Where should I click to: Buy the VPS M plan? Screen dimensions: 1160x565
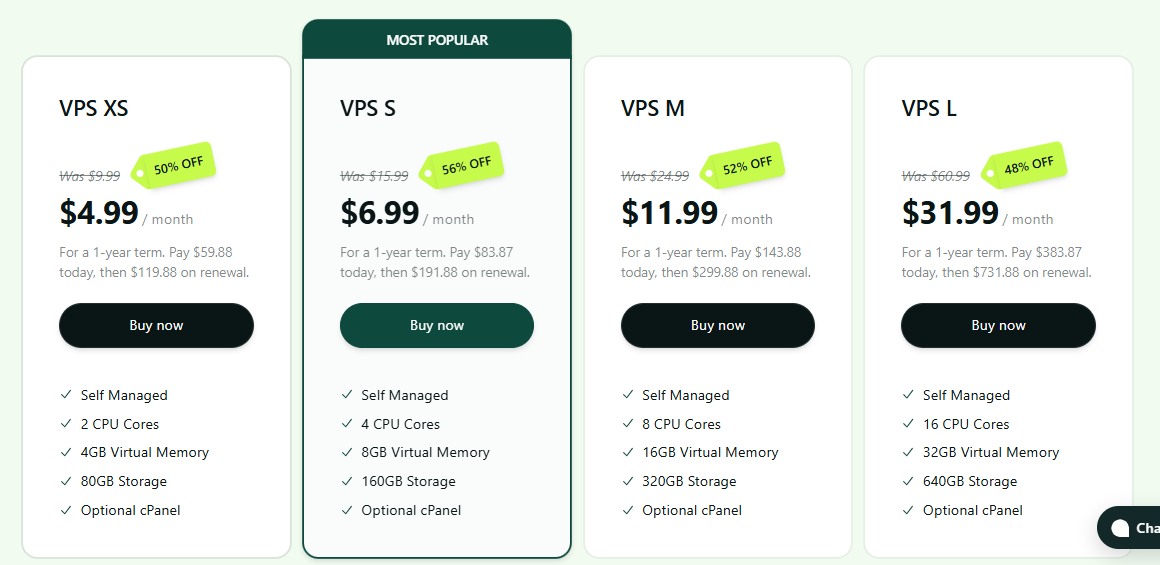(x=718, y=325)
